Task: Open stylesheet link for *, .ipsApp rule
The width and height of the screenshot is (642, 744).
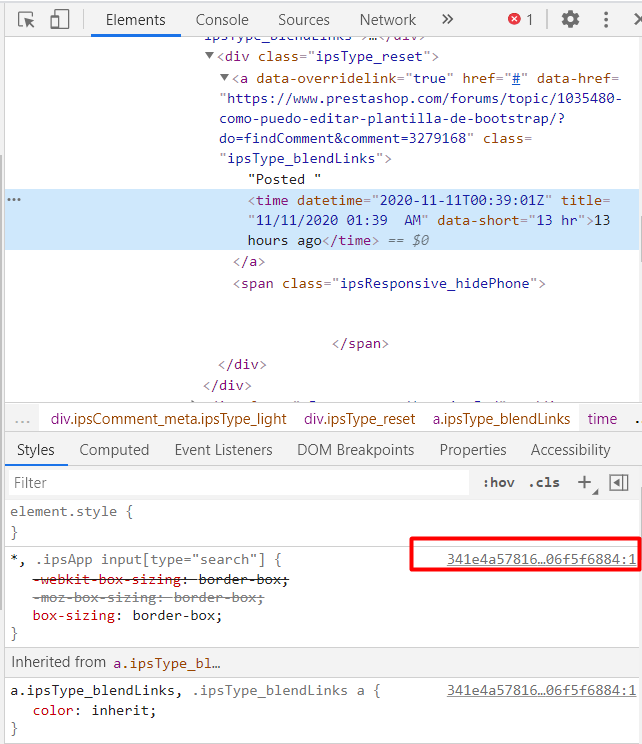Action: coord(541,559)
